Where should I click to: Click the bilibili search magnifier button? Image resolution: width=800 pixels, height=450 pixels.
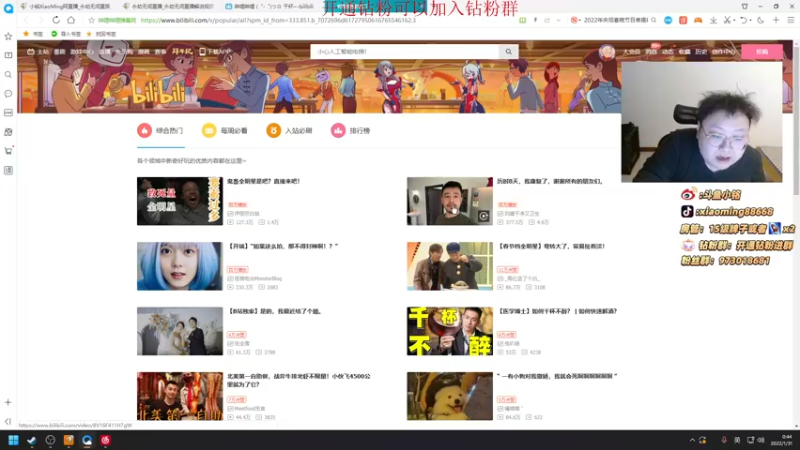pos(508,52)
